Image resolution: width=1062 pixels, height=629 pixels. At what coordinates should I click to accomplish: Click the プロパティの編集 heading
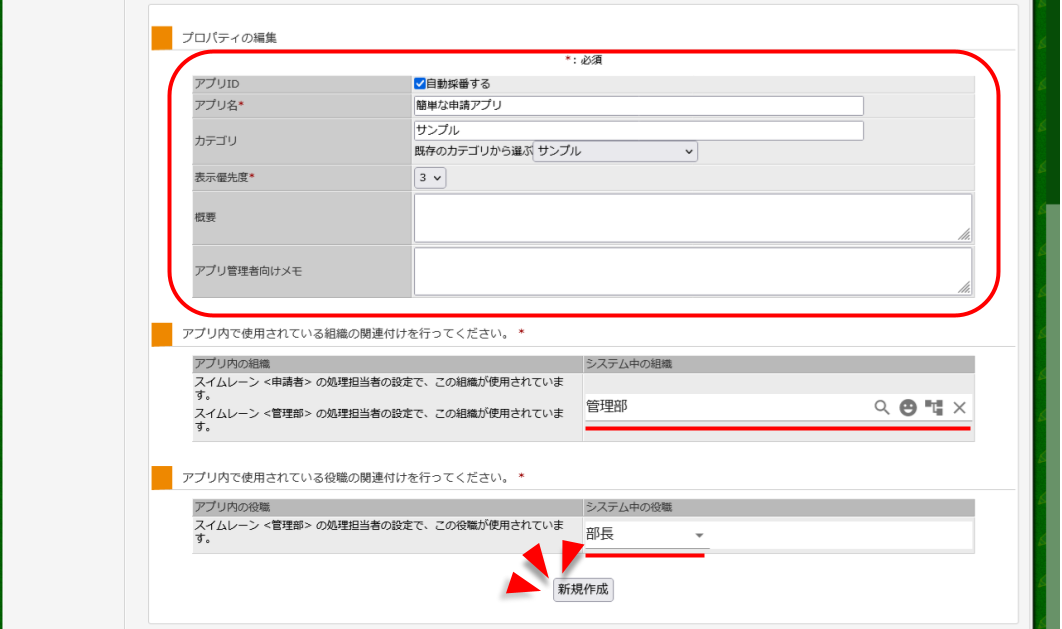[x=229, y=38]
